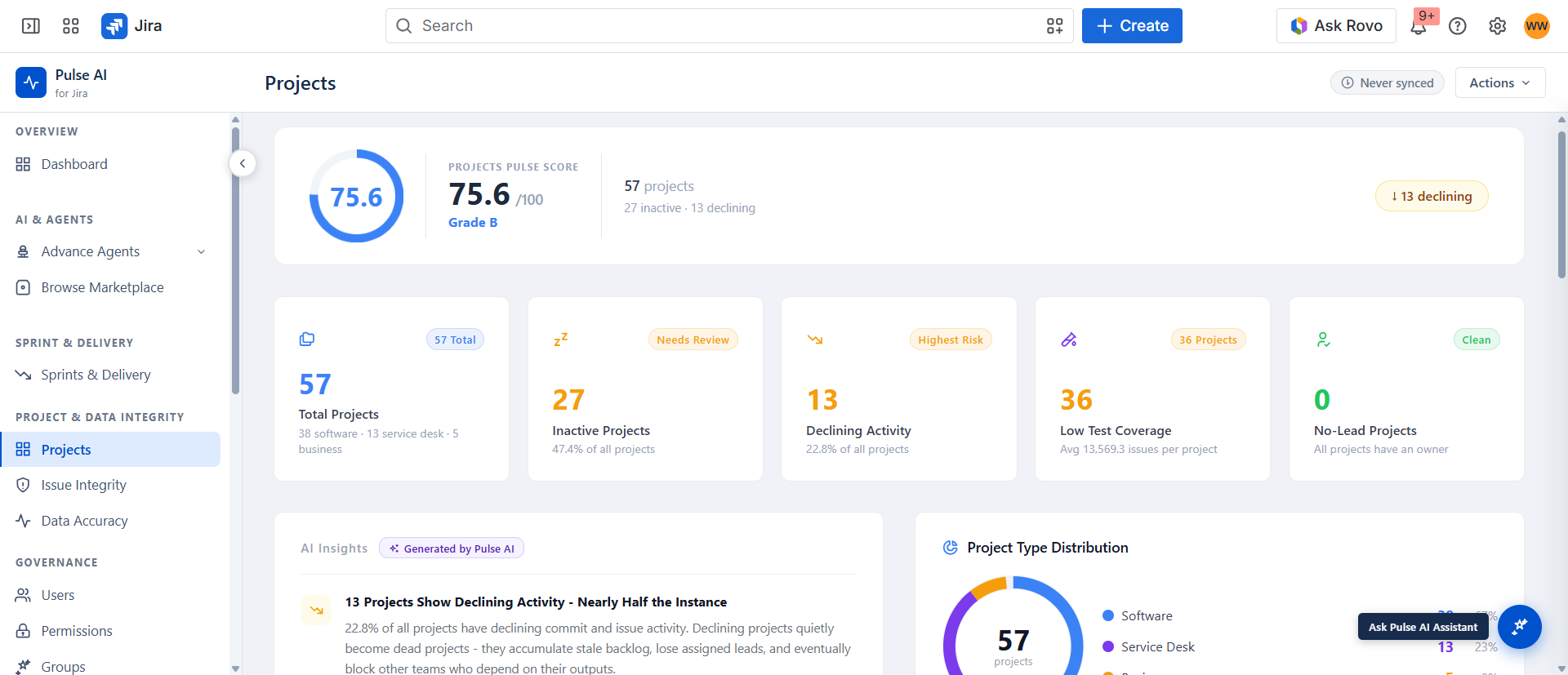Open the WW user avatar menu

(x=1536, y=26)
